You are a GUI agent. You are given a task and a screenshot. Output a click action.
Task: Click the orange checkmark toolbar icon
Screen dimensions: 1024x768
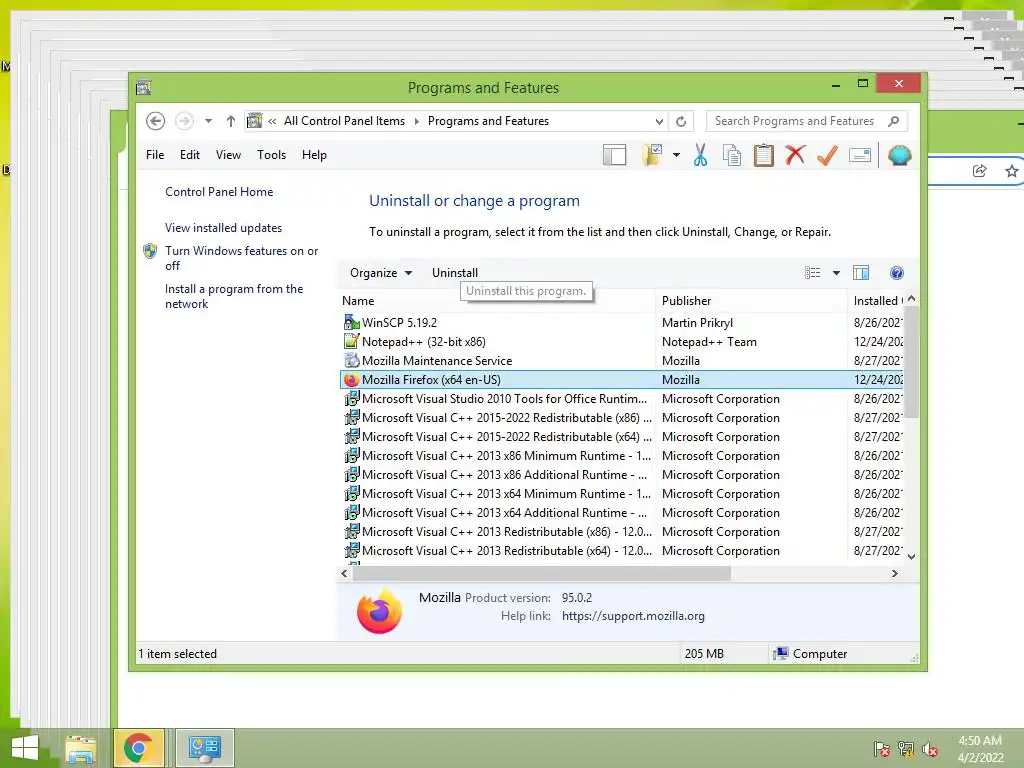point(827,155)
